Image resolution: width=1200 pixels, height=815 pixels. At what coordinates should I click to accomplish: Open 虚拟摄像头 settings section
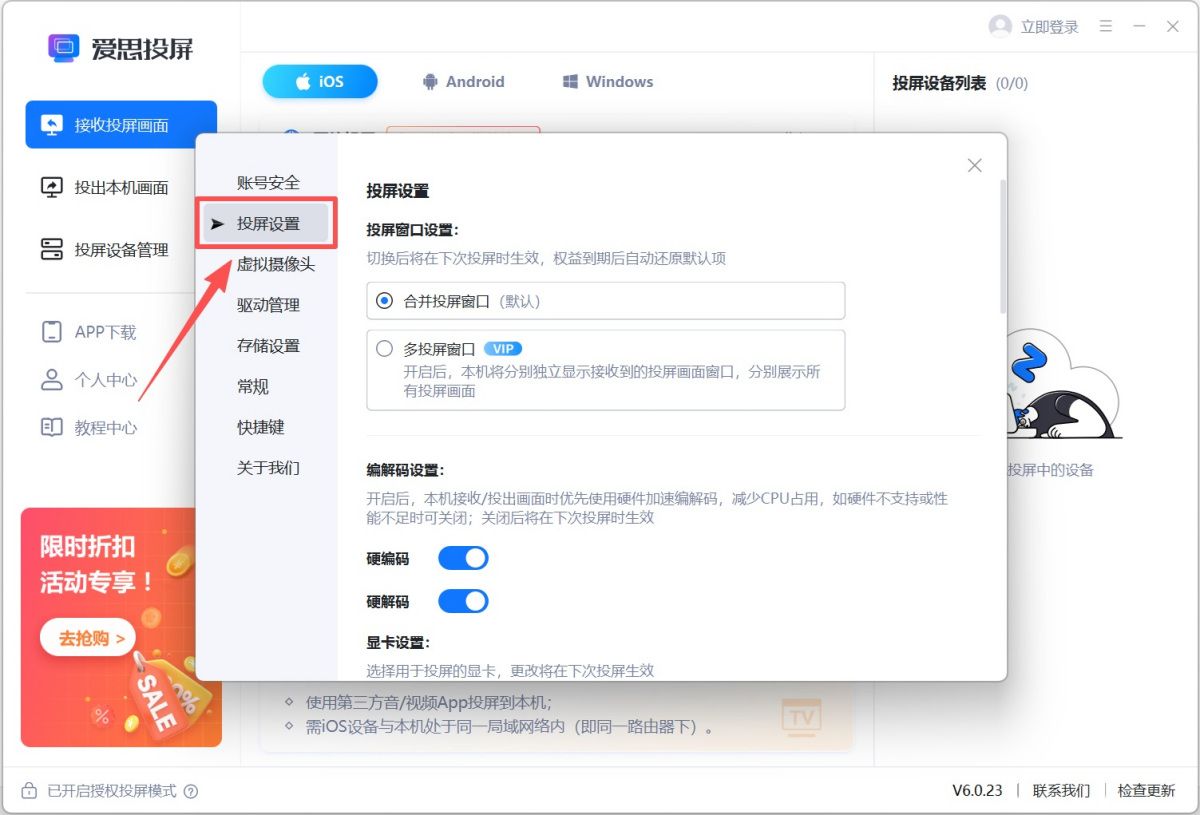click(x=275, y=264)
